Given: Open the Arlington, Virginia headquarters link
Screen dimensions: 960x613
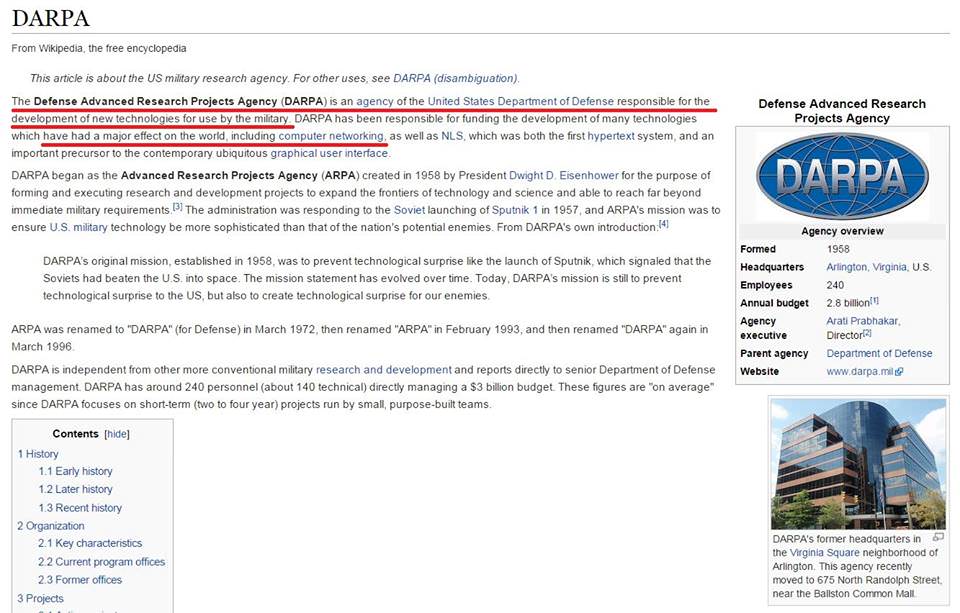Looking at the screenshot, I should click(866, 267).
